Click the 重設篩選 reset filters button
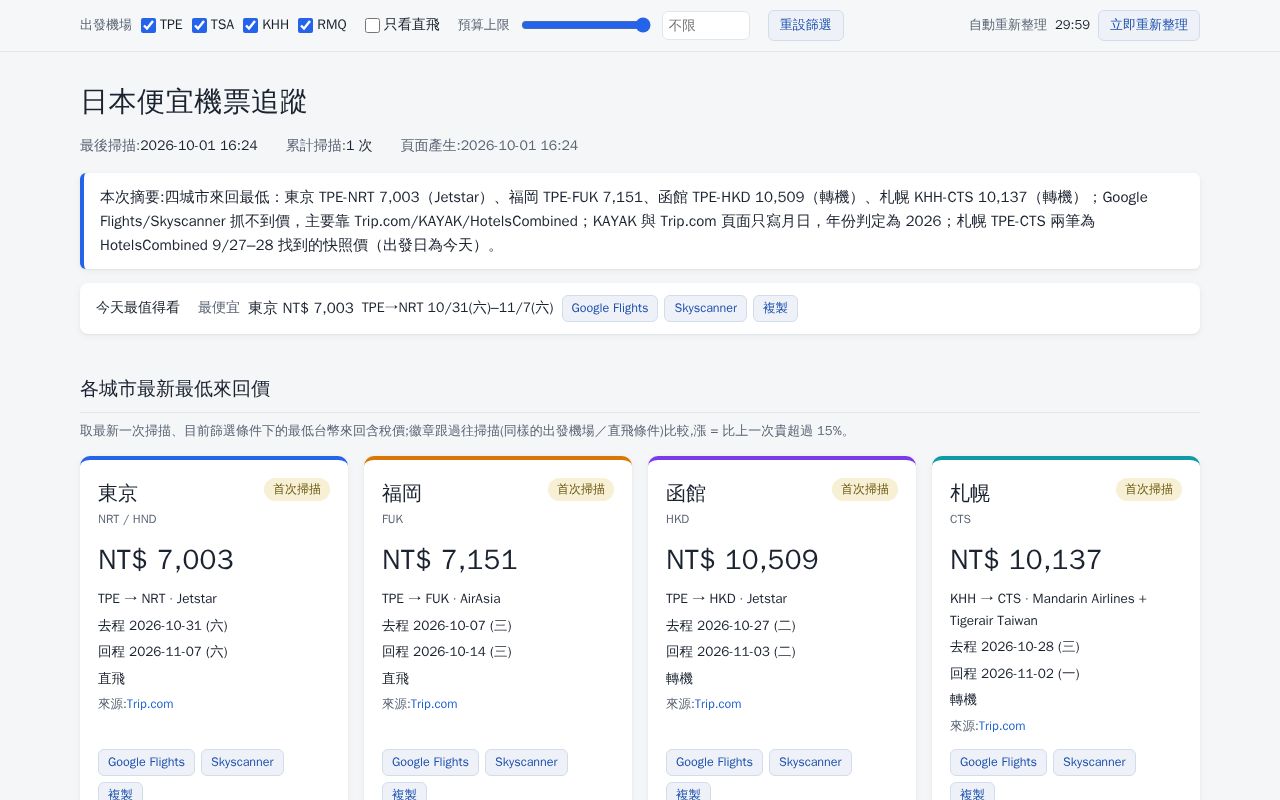Viewport: 1280px width, 800px height. (x=806, y=25)
